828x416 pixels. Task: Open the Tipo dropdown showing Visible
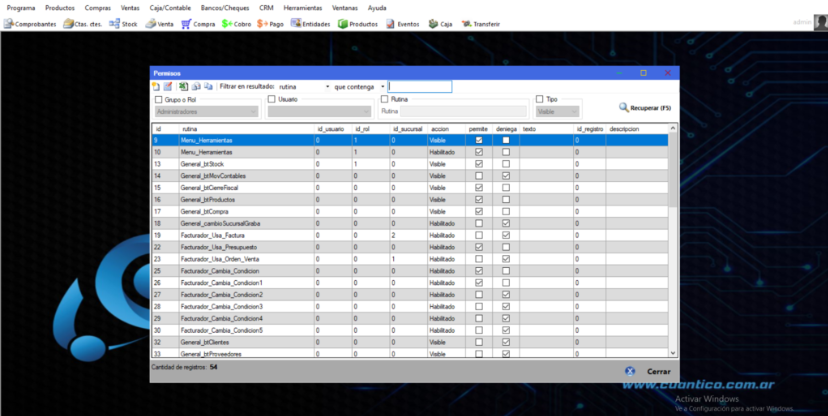558,112
